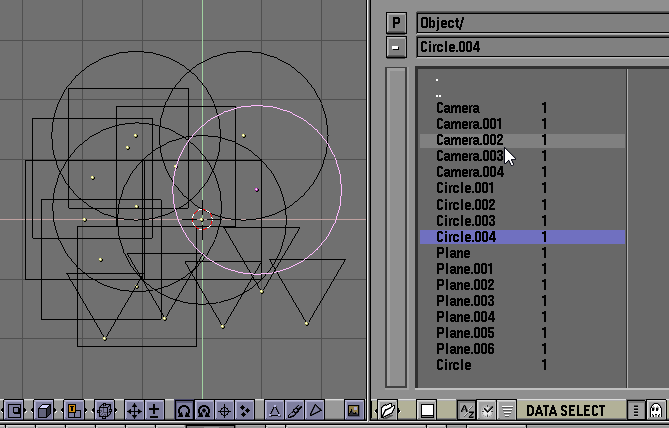
Task: Select Plane.001 in the data list
Action: [522, 269]
